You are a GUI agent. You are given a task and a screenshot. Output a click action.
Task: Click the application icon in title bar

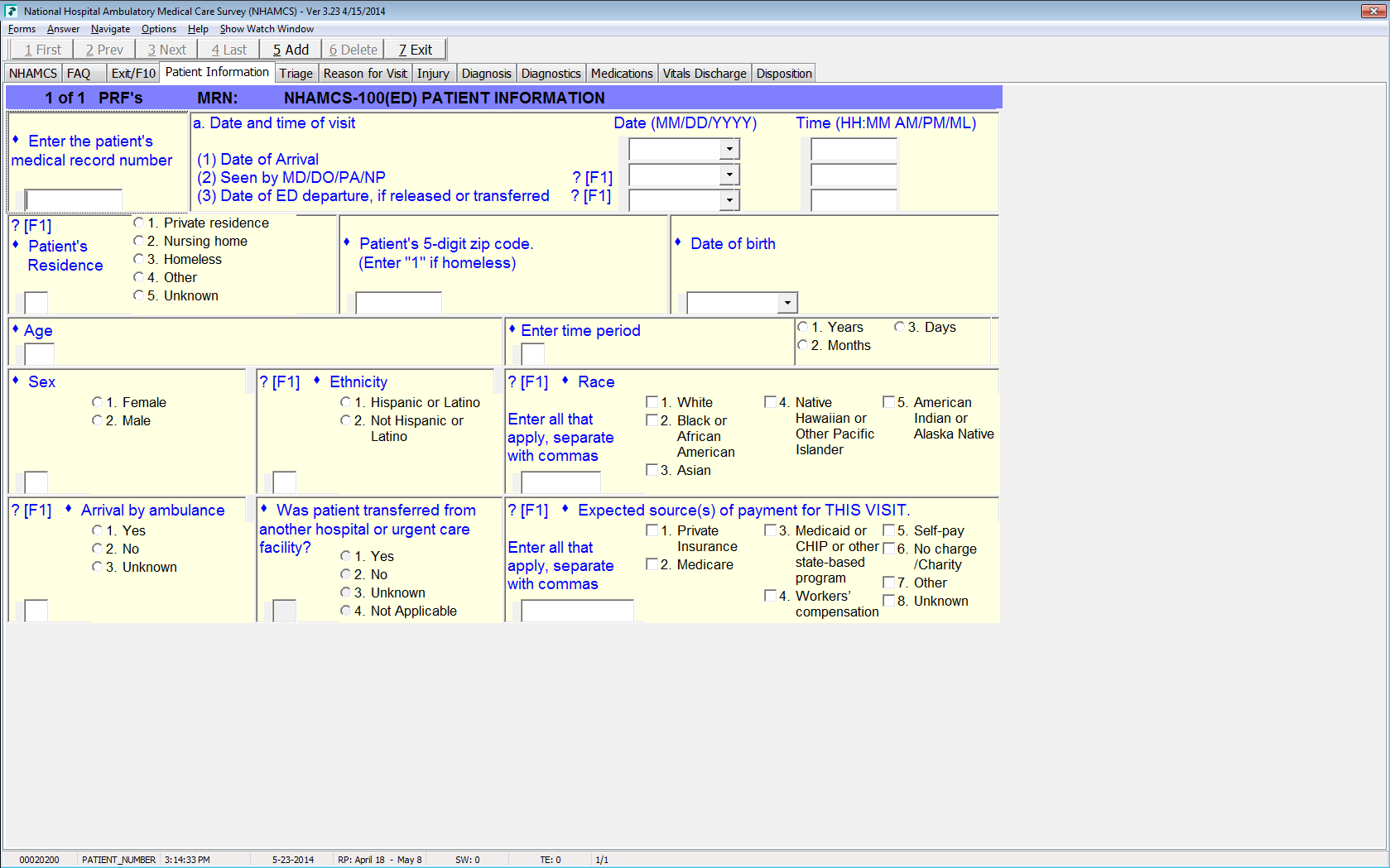11,11
